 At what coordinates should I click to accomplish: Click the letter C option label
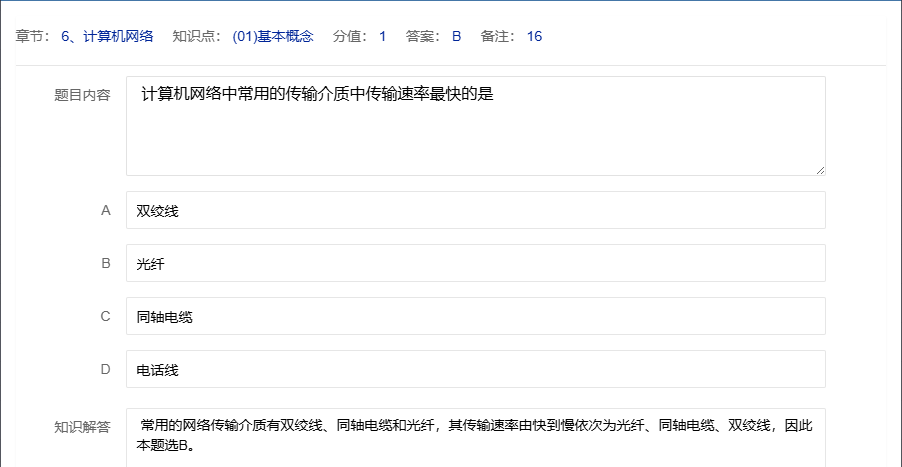point(105,316)
